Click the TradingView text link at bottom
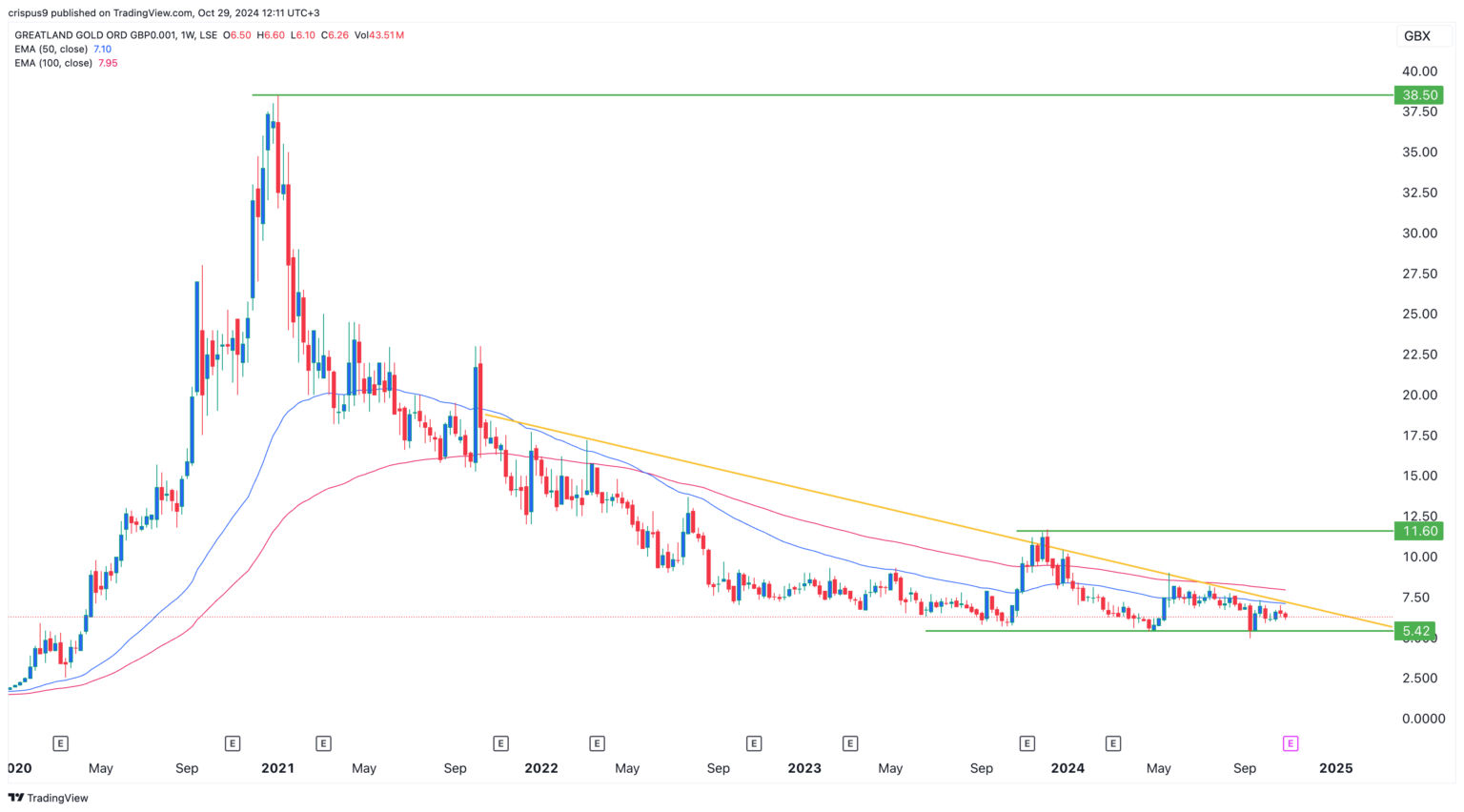 56,798
